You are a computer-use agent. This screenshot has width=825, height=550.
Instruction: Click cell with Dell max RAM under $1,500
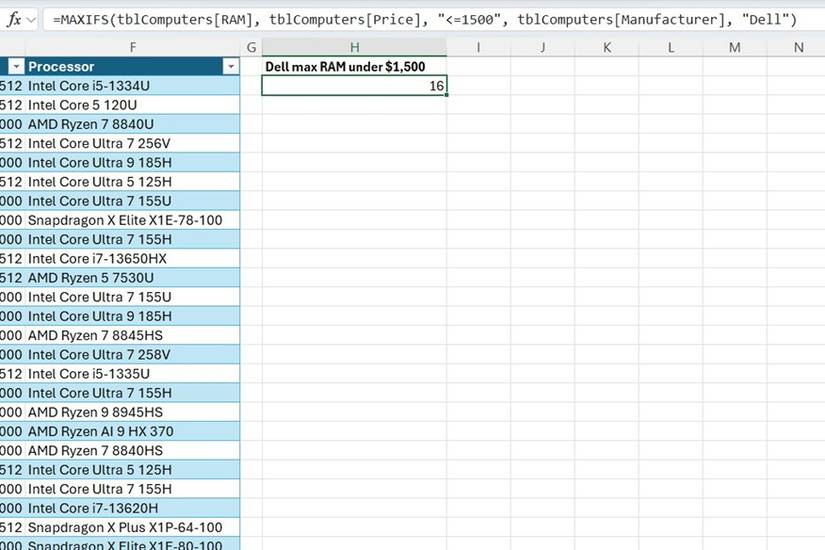[354, 66]
